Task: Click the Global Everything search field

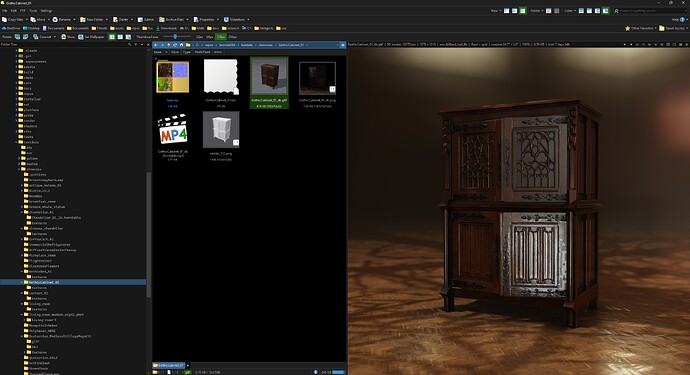Action: [653, 11]
